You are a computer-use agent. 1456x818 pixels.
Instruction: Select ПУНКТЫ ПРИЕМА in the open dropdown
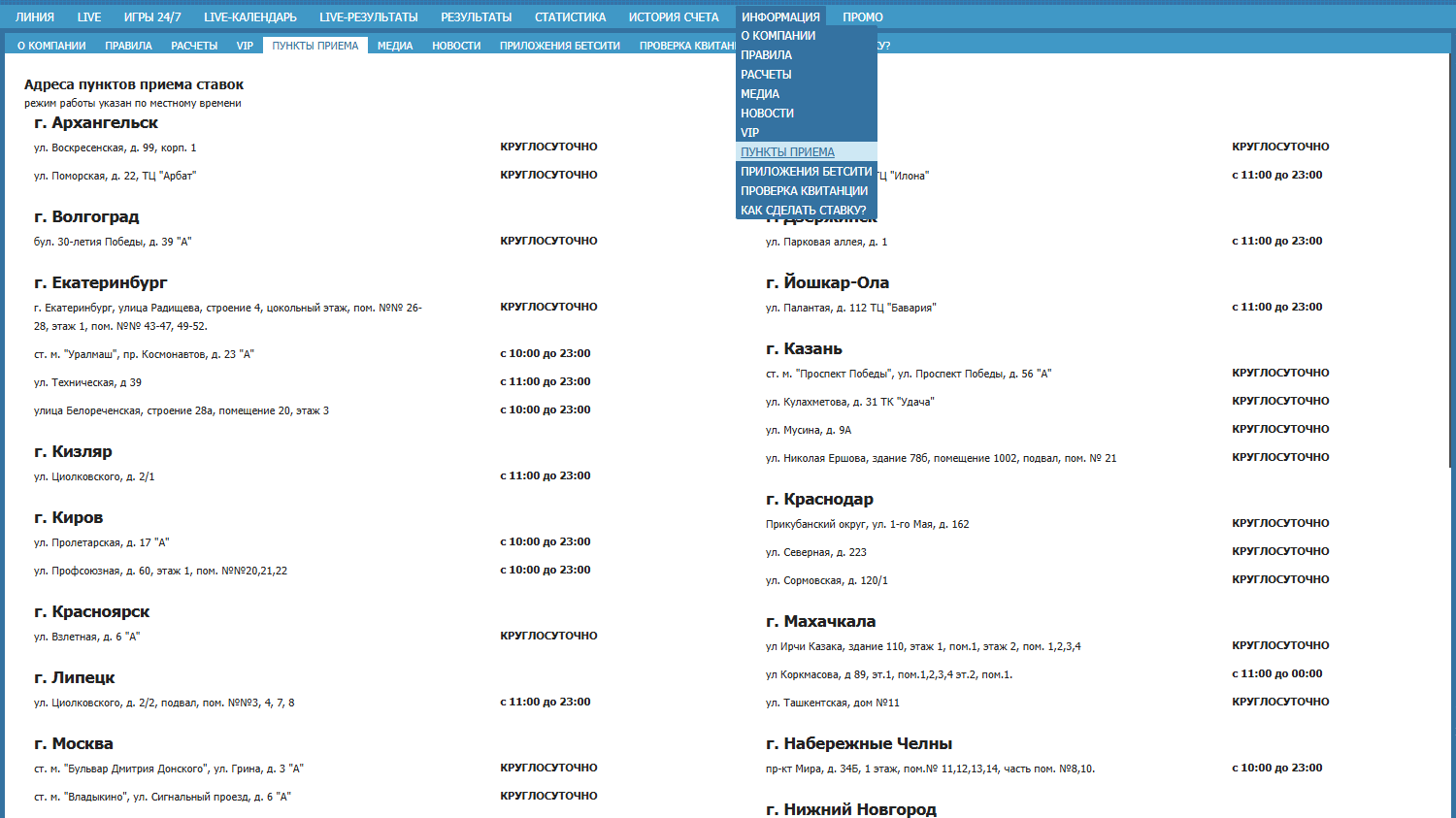[787, 152]
